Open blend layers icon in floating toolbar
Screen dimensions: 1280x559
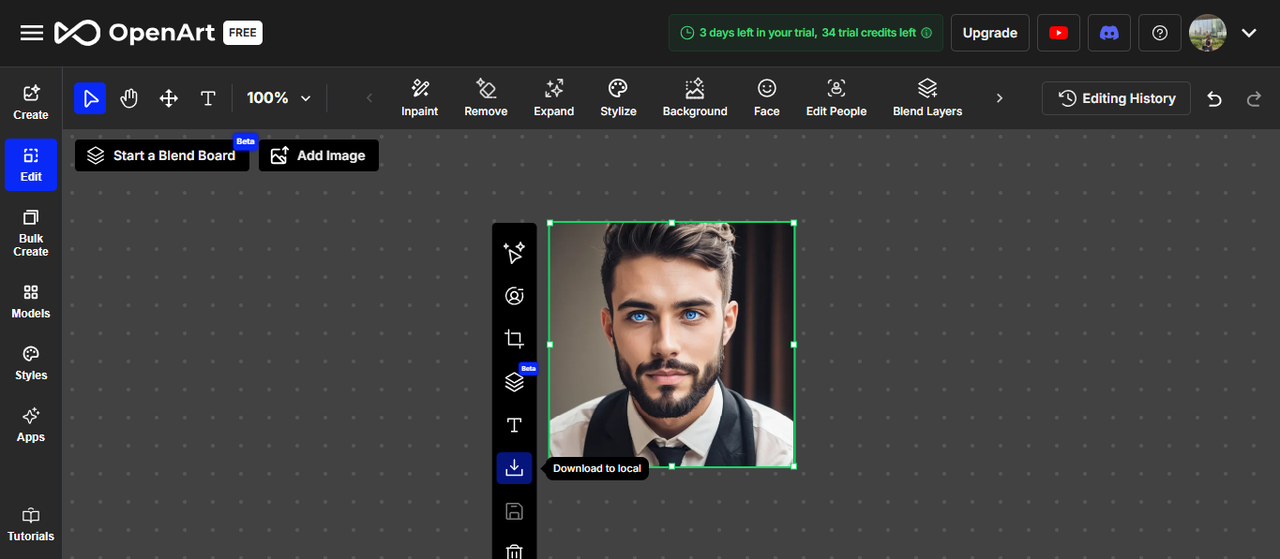(514, 382)
